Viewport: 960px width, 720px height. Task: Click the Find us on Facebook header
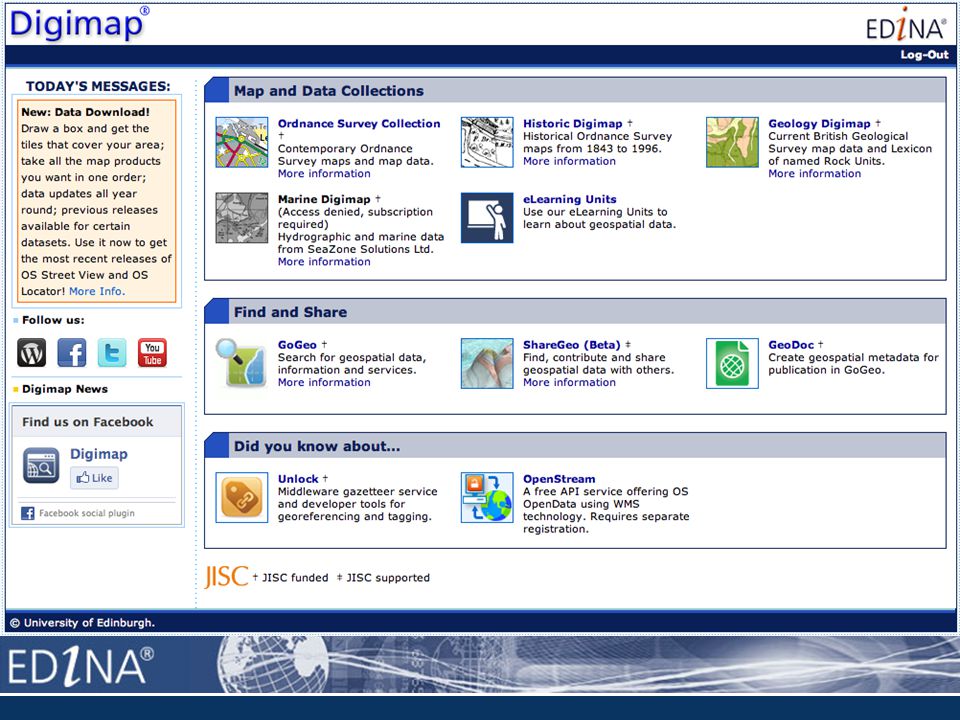coord(88,422)
